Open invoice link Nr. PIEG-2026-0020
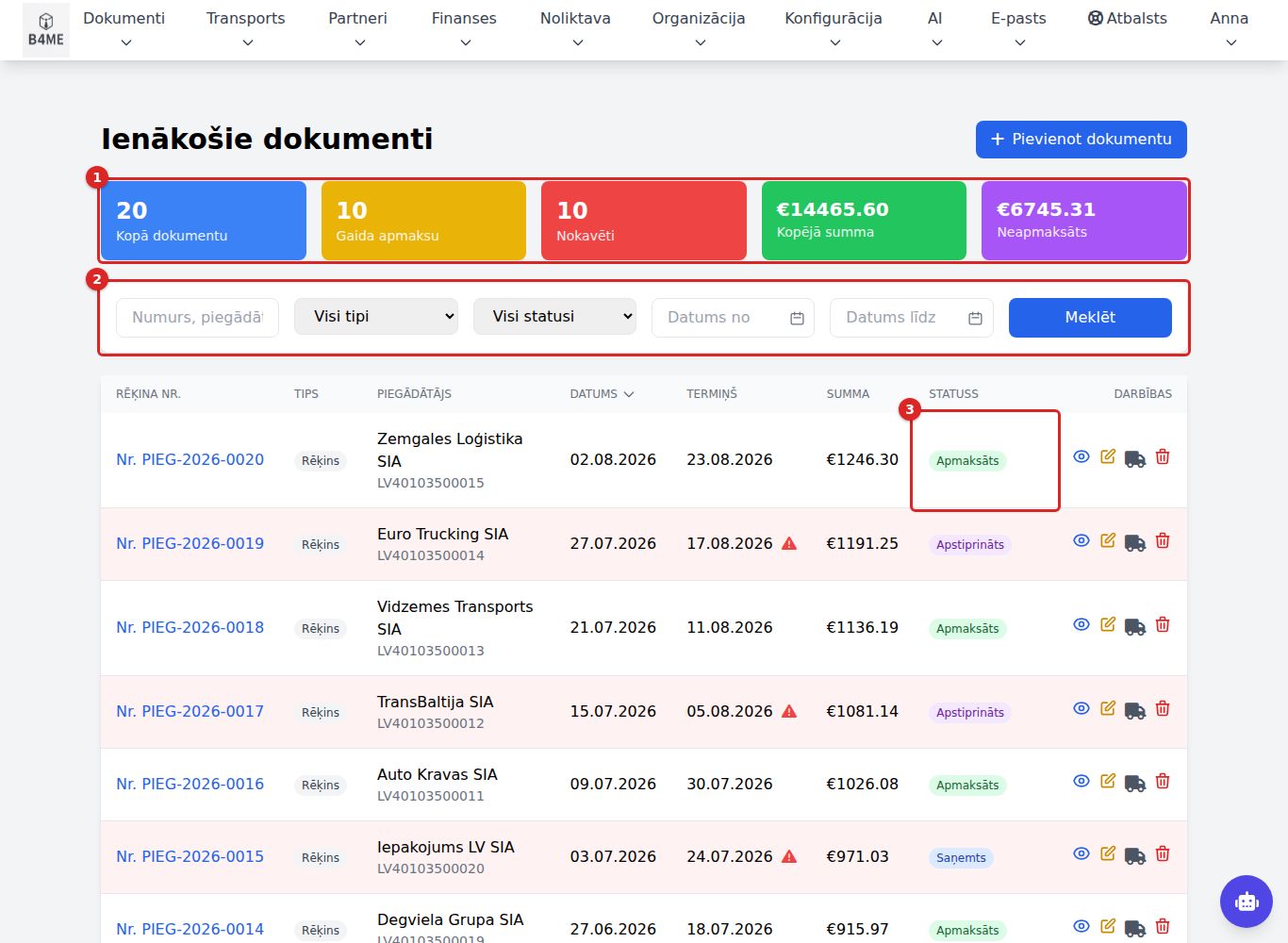Screen dimensions: 1288x943 click(x=190, y=460)
